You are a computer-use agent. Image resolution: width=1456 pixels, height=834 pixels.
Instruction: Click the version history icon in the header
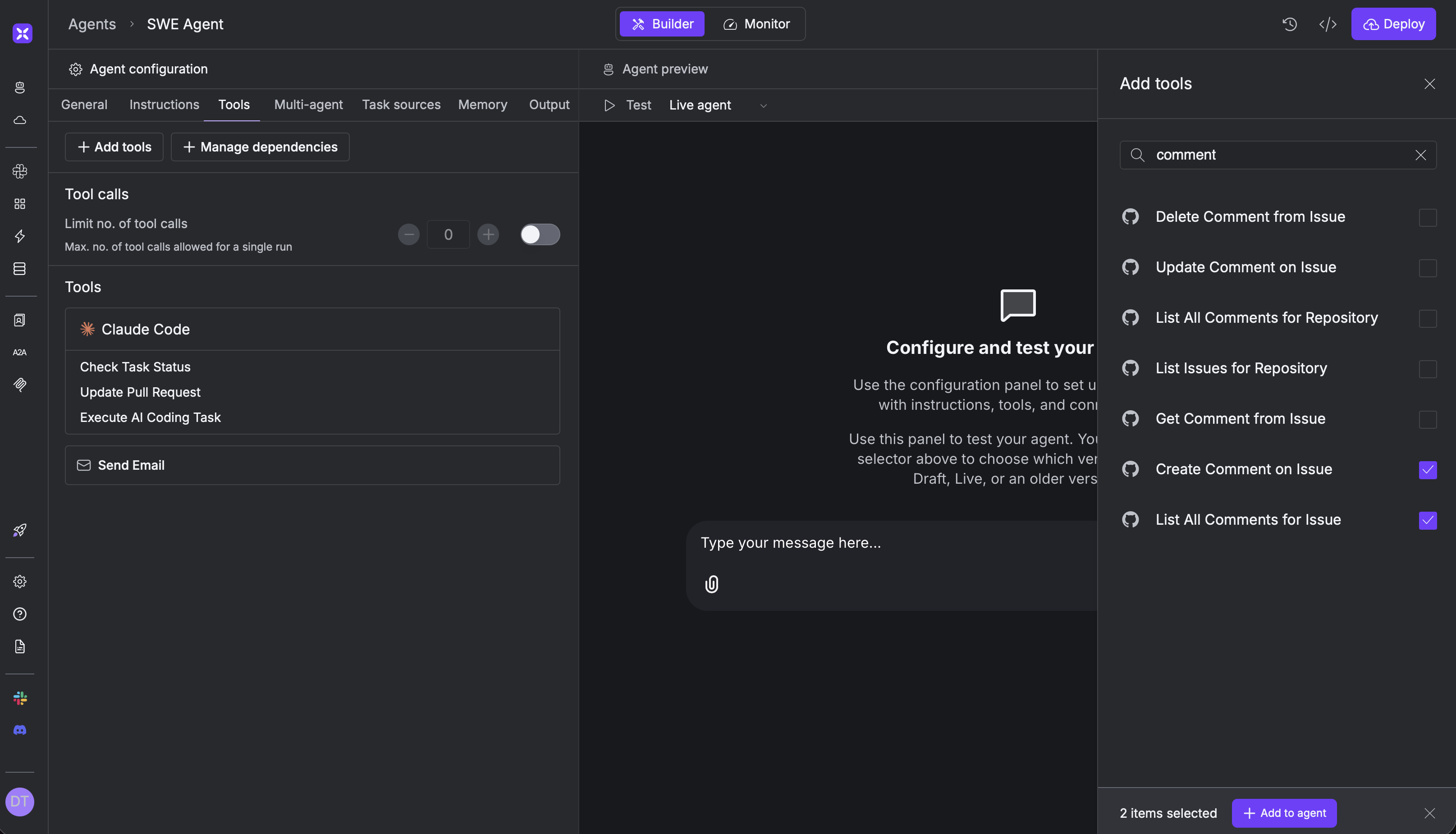(x=1289, y=24)
